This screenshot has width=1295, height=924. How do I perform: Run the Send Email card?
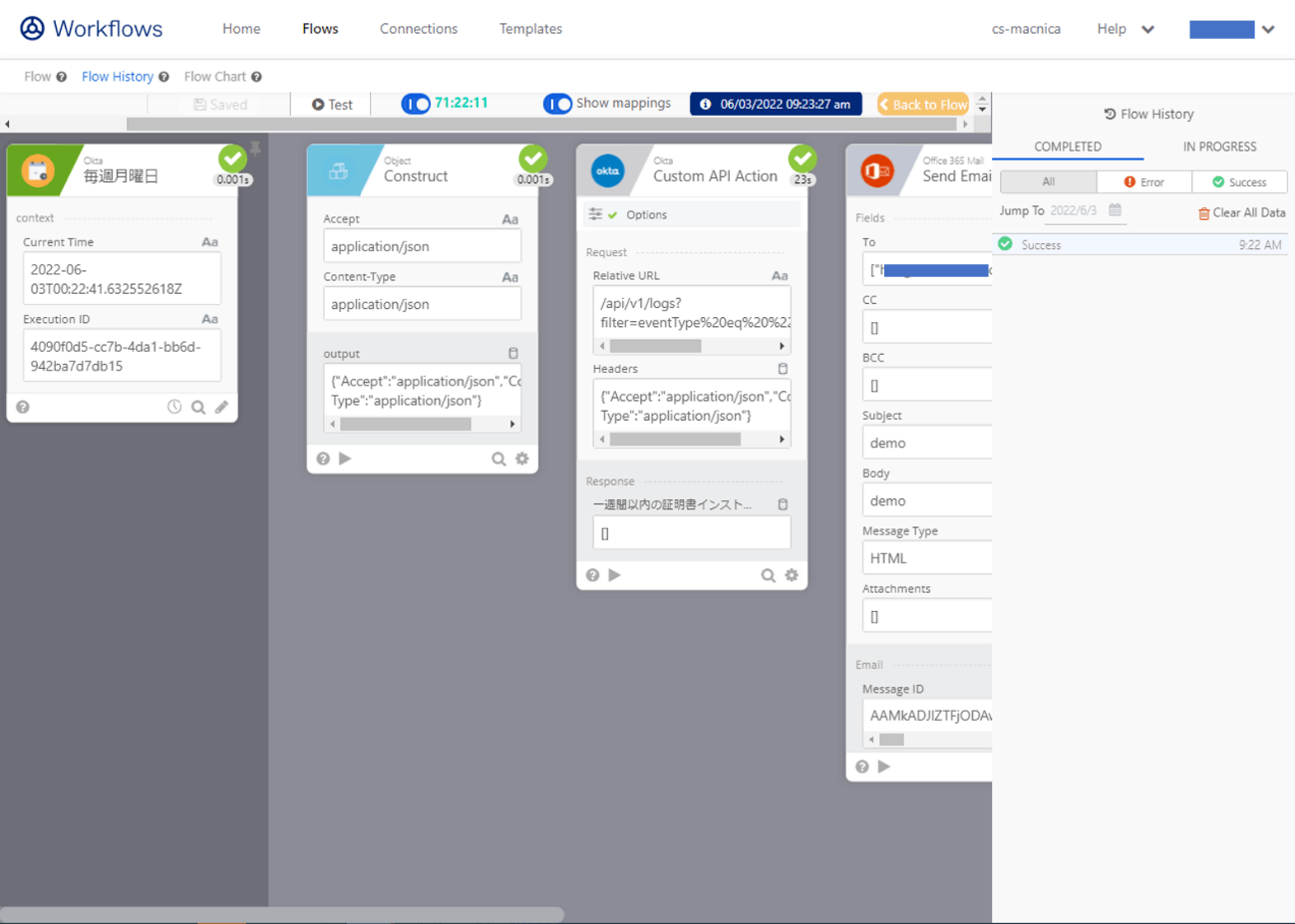pos(883,767)
